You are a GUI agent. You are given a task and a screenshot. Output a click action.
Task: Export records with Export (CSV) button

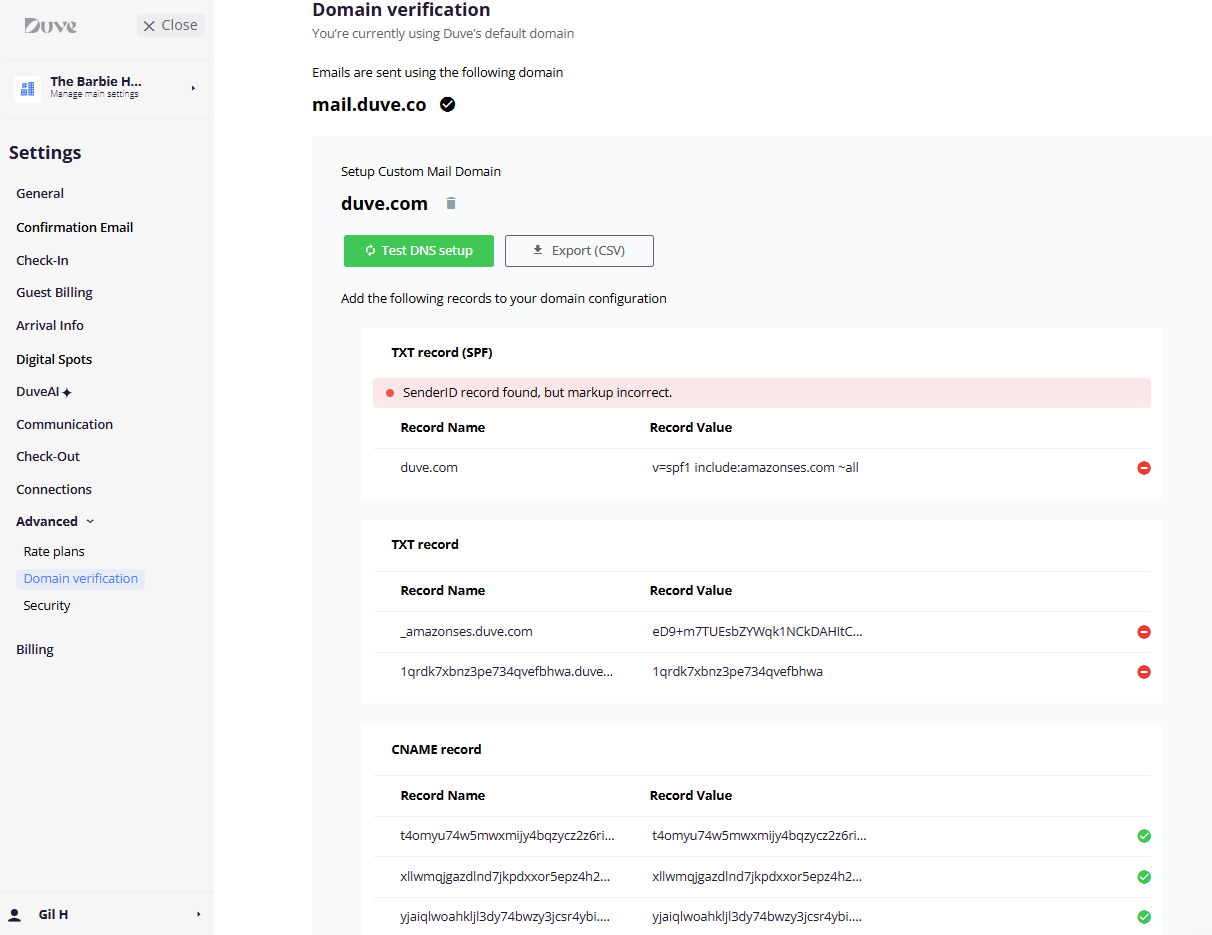[x=579, y=251]
